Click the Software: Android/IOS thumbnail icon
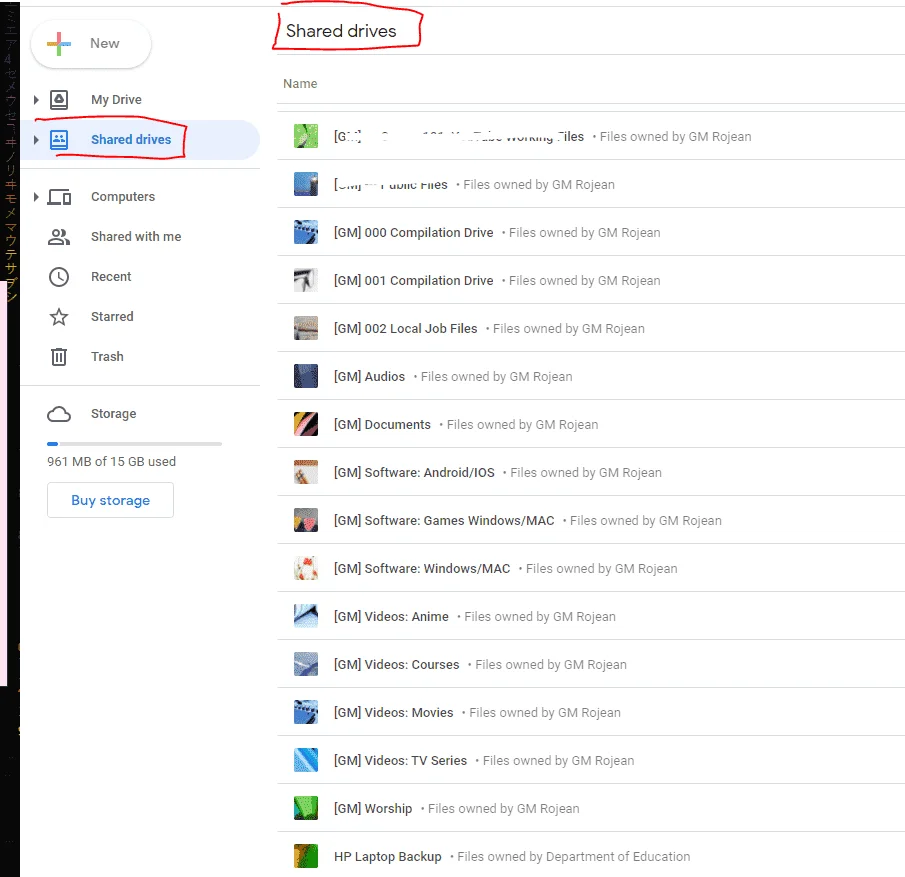 tap(306, 472)
